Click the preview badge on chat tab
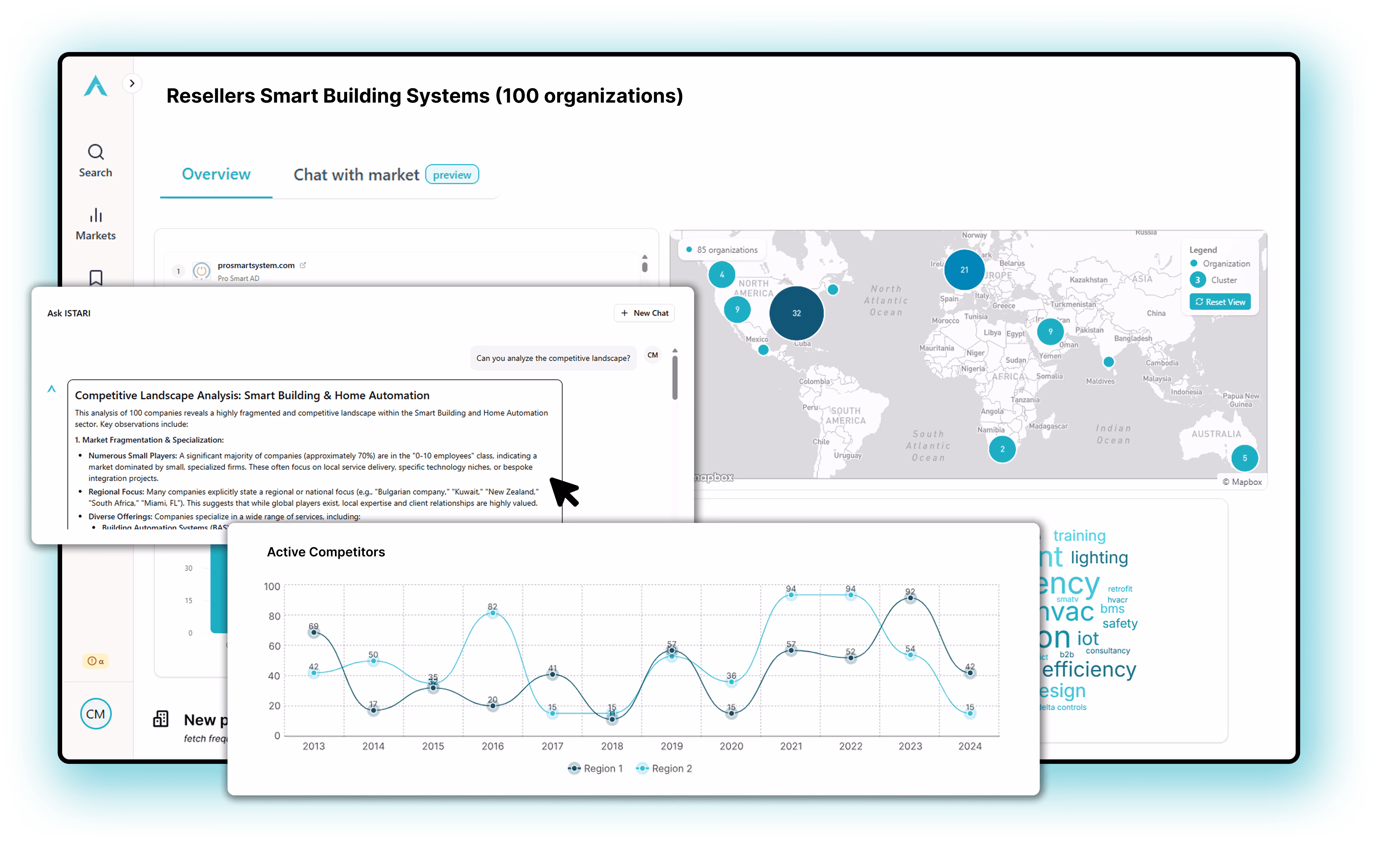 point(452,175)
